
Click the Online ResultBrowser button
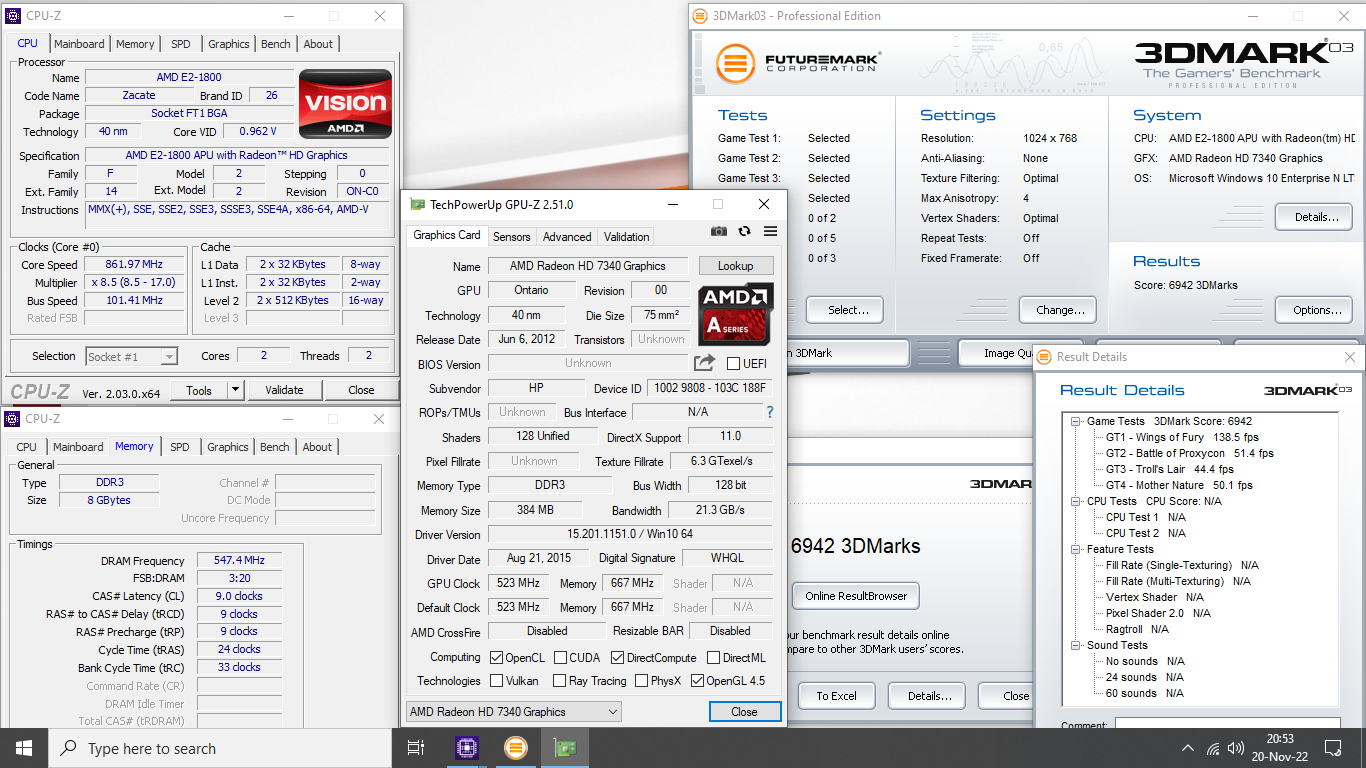pos(856,596)
